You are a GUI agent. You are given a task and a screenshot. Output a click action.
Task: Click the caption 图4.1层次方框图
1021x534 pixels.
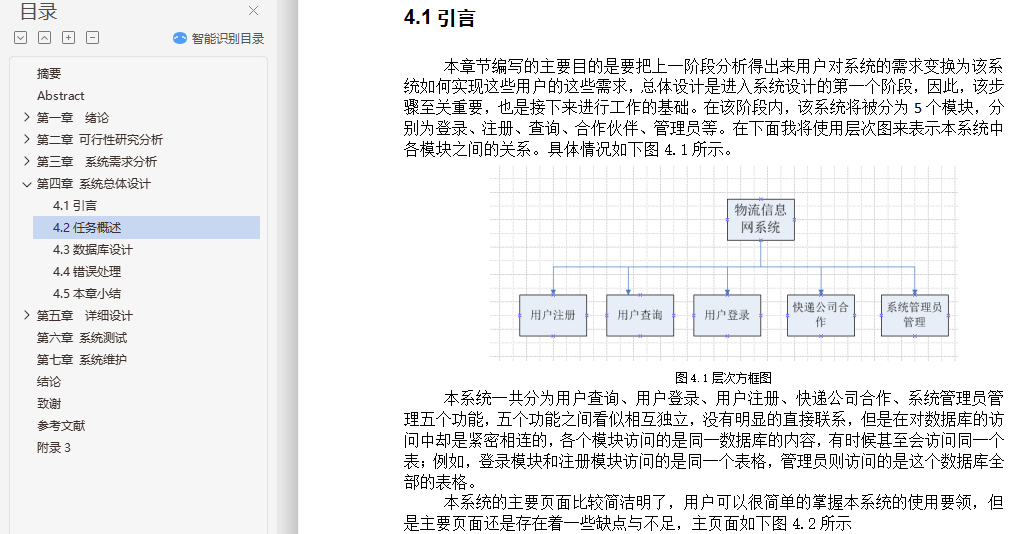point(723,378)
